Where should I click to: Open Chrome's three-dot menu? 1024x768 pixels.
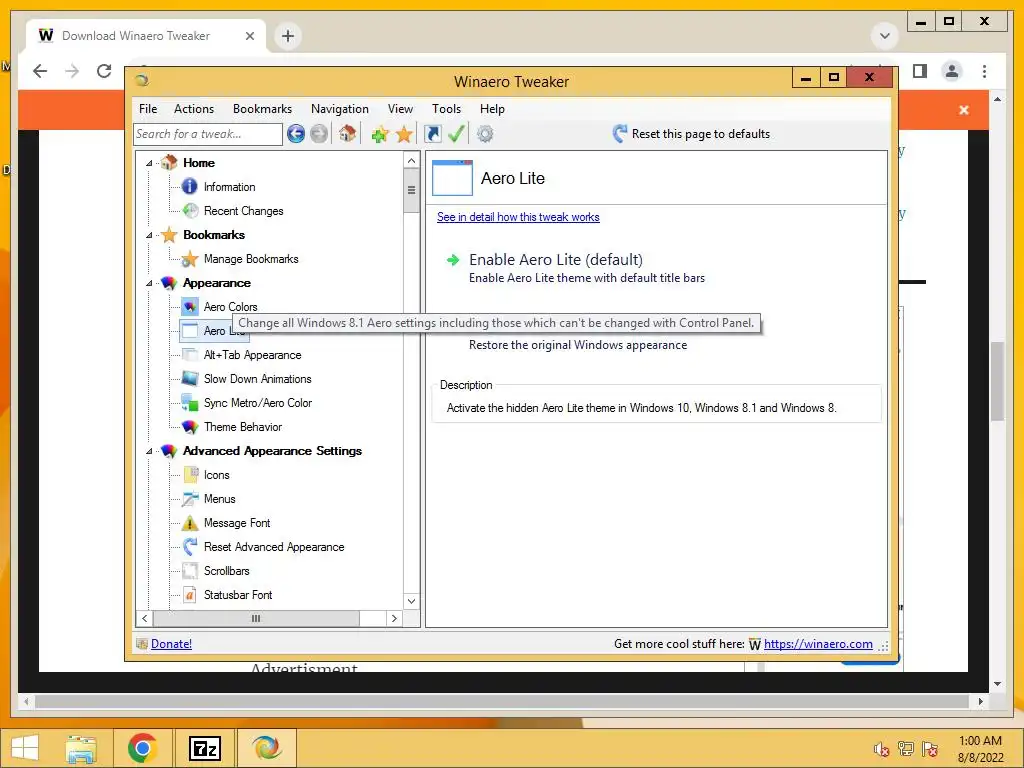984,71
